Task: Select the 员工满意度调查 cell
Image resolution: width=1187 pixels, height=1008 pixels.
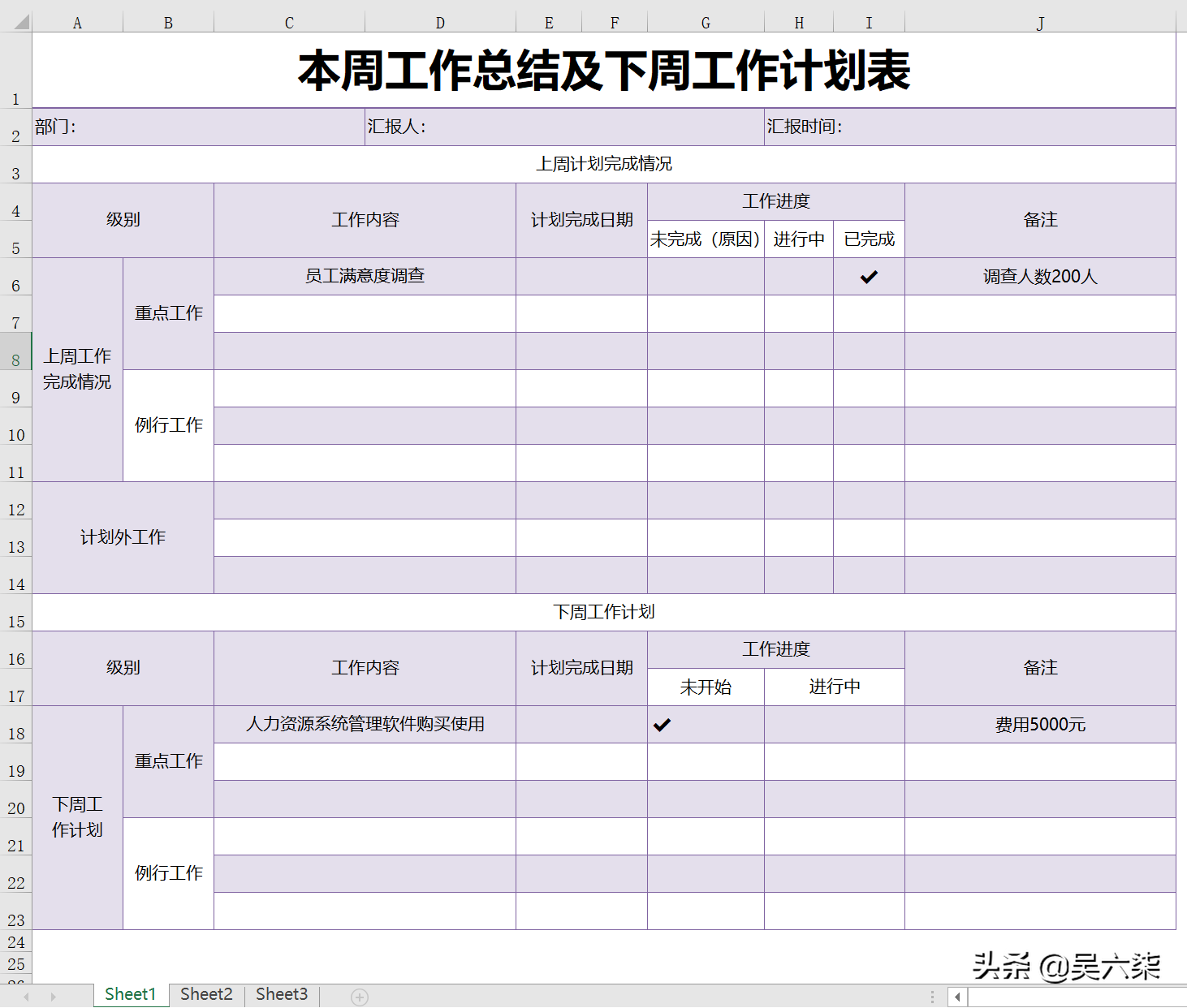Action: click(x=365, y=276)
